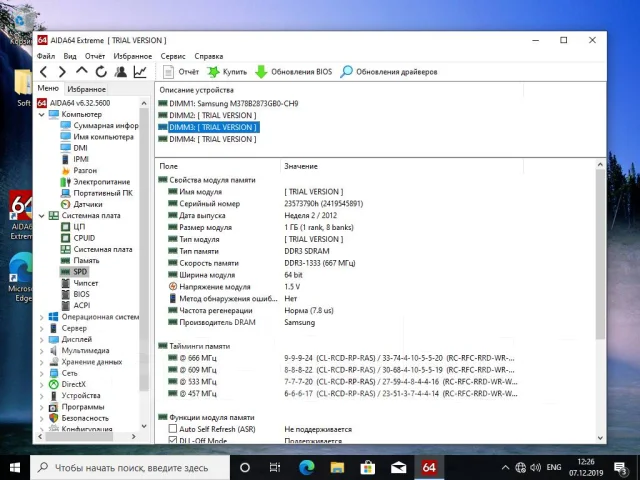Select BIOS in the tree
This screenshot has width=640, height=480.
(75, 294)
